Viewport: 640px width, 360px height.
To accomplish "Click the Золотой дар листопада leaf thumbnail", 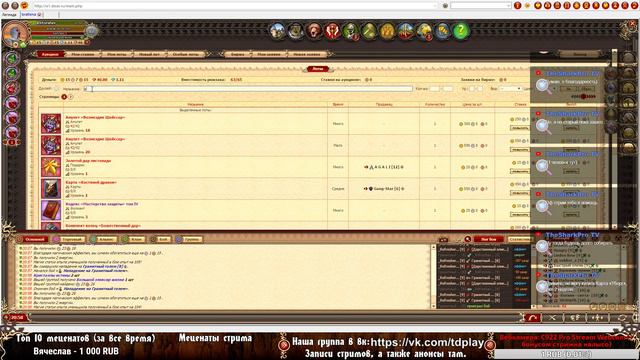I will pos(51,167).
